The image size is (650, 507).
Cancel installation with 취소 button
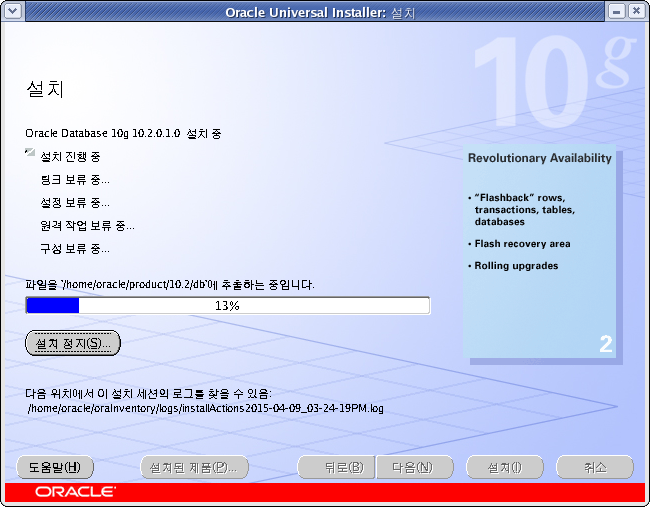(594, 467)
